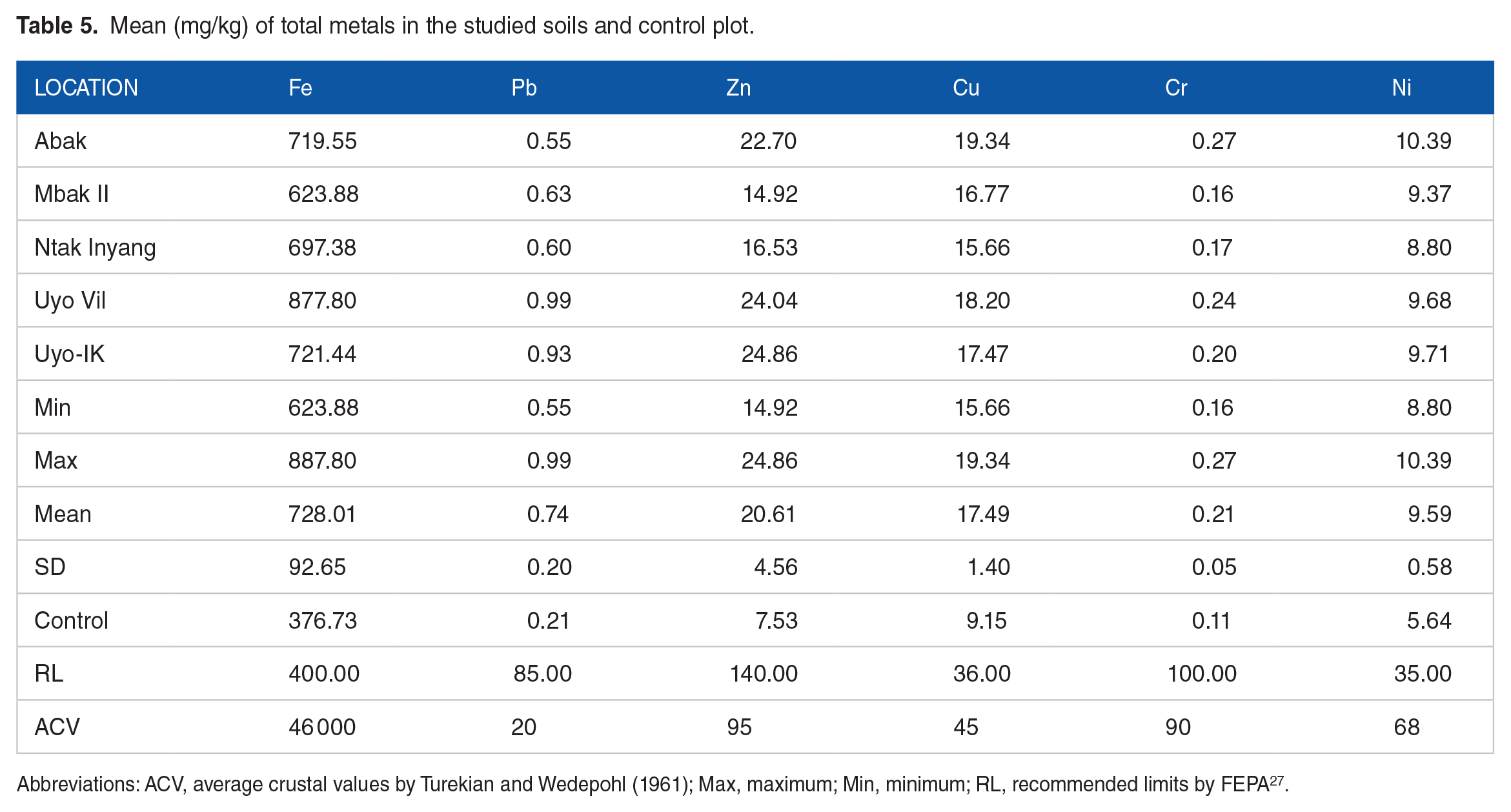Select the Pb column header
Viewport: 1511px width, 812px height.
click(x=523, y=88)
